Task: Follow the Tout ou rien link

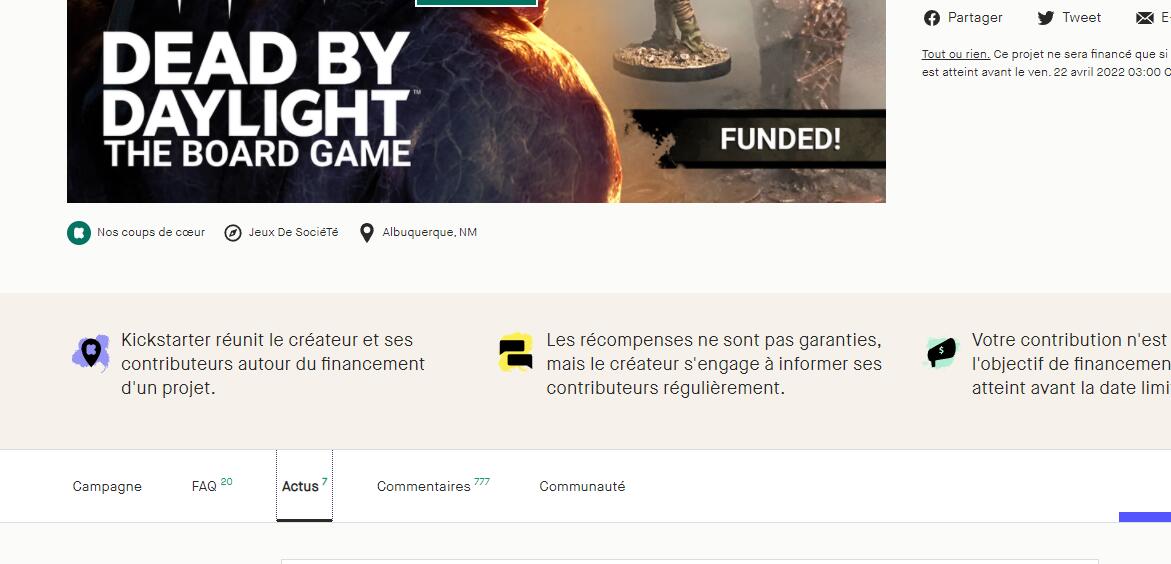Action: 956,55
